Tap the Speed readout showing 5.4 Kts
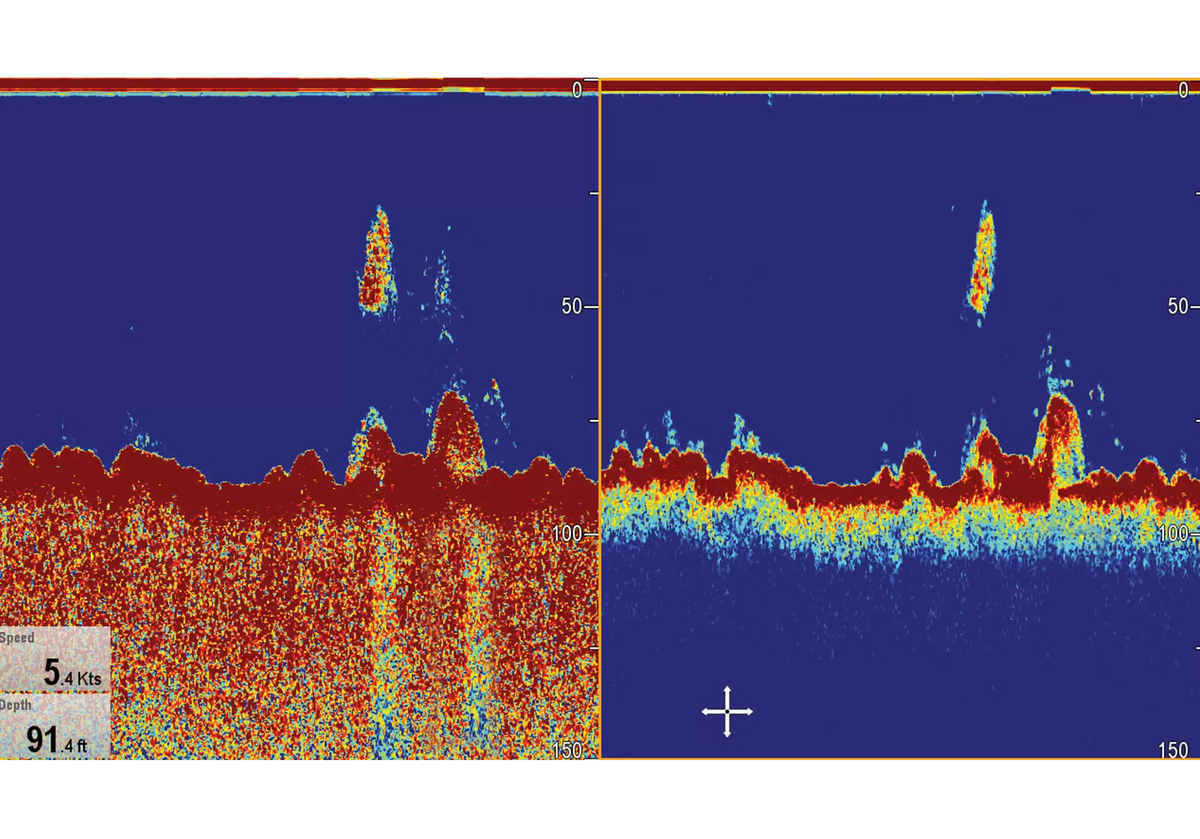The image size is (1200, 839). 55,659
